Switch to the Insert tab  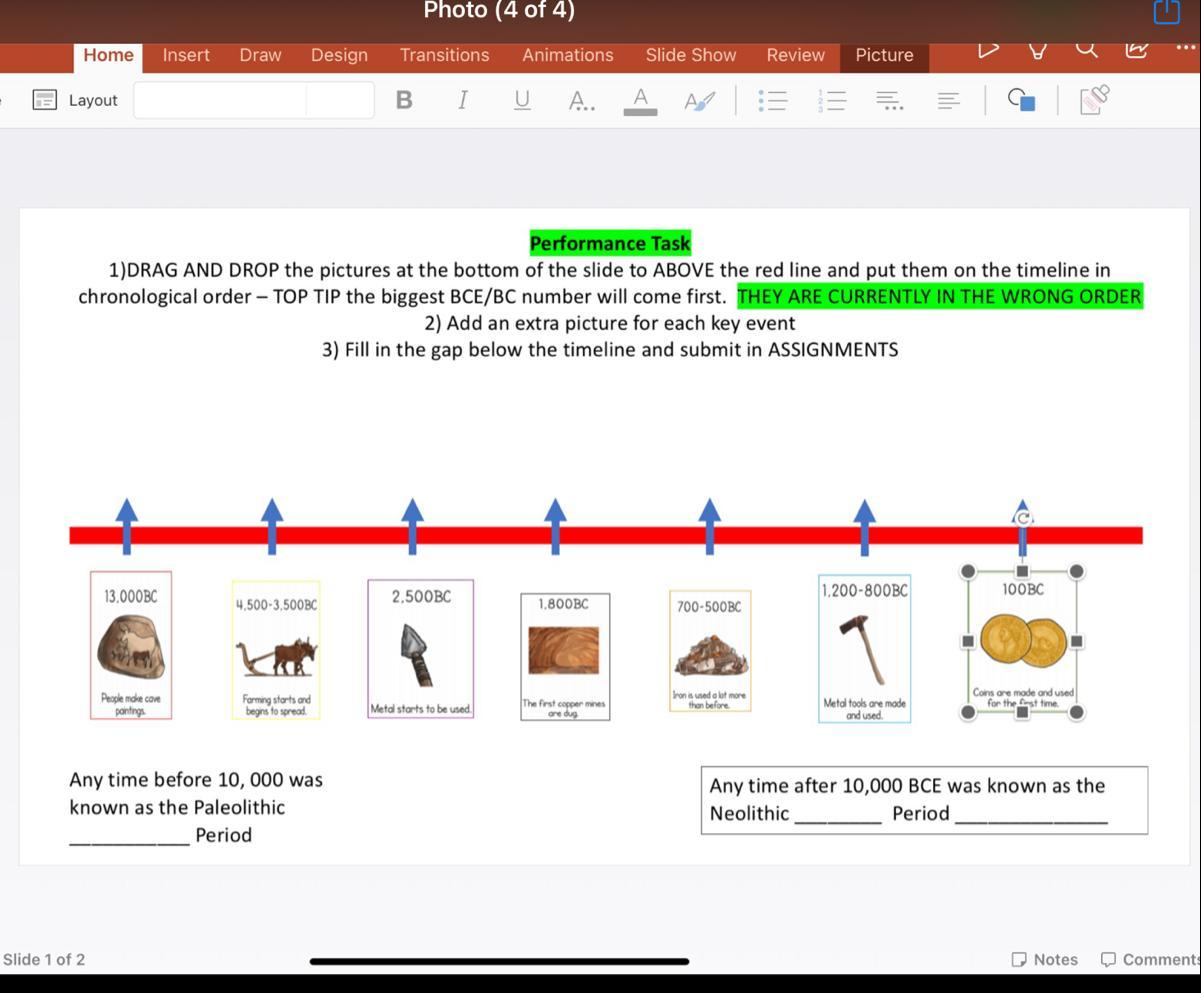click(x=186, y=55)
